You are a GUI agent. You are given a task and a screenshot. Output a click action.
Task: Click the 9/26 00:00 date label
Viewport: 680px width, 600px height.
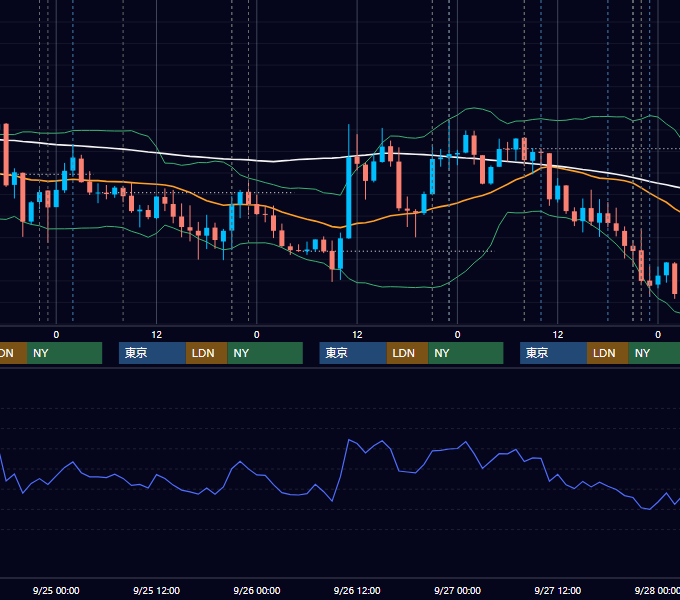(x=257, y=590)
